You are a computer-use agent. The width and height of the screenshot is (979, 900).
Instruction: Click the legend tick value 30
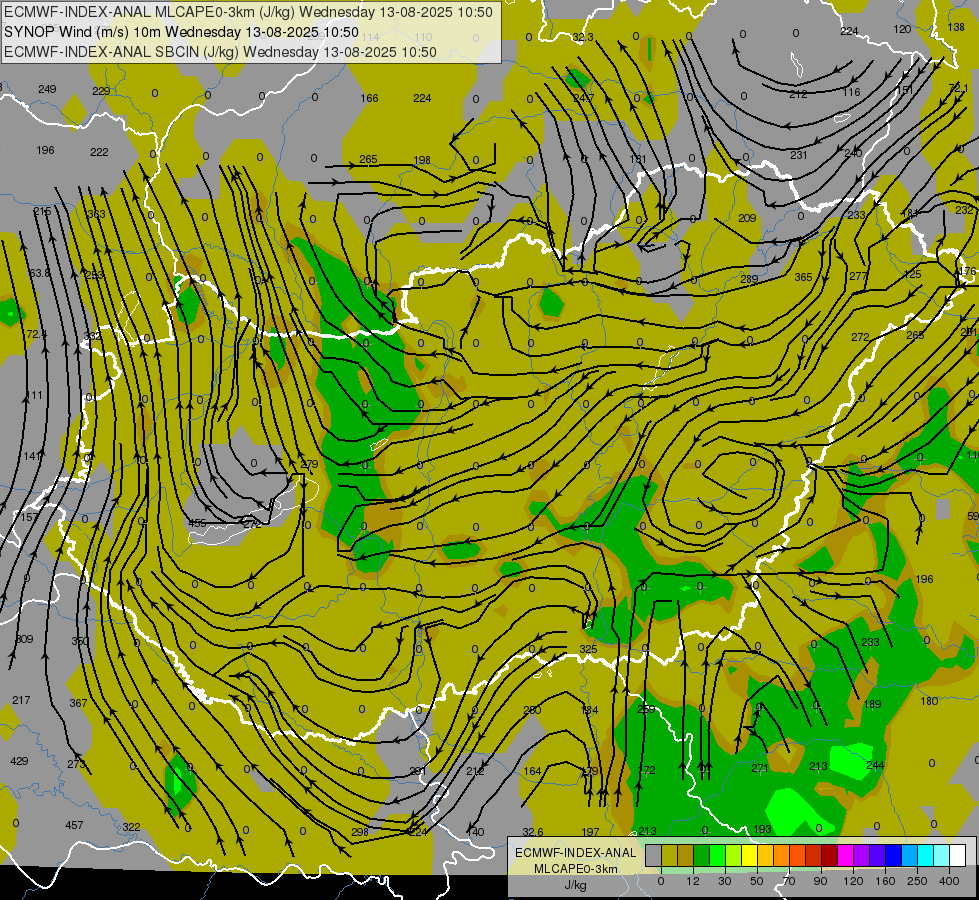click(x=724, y=881)
